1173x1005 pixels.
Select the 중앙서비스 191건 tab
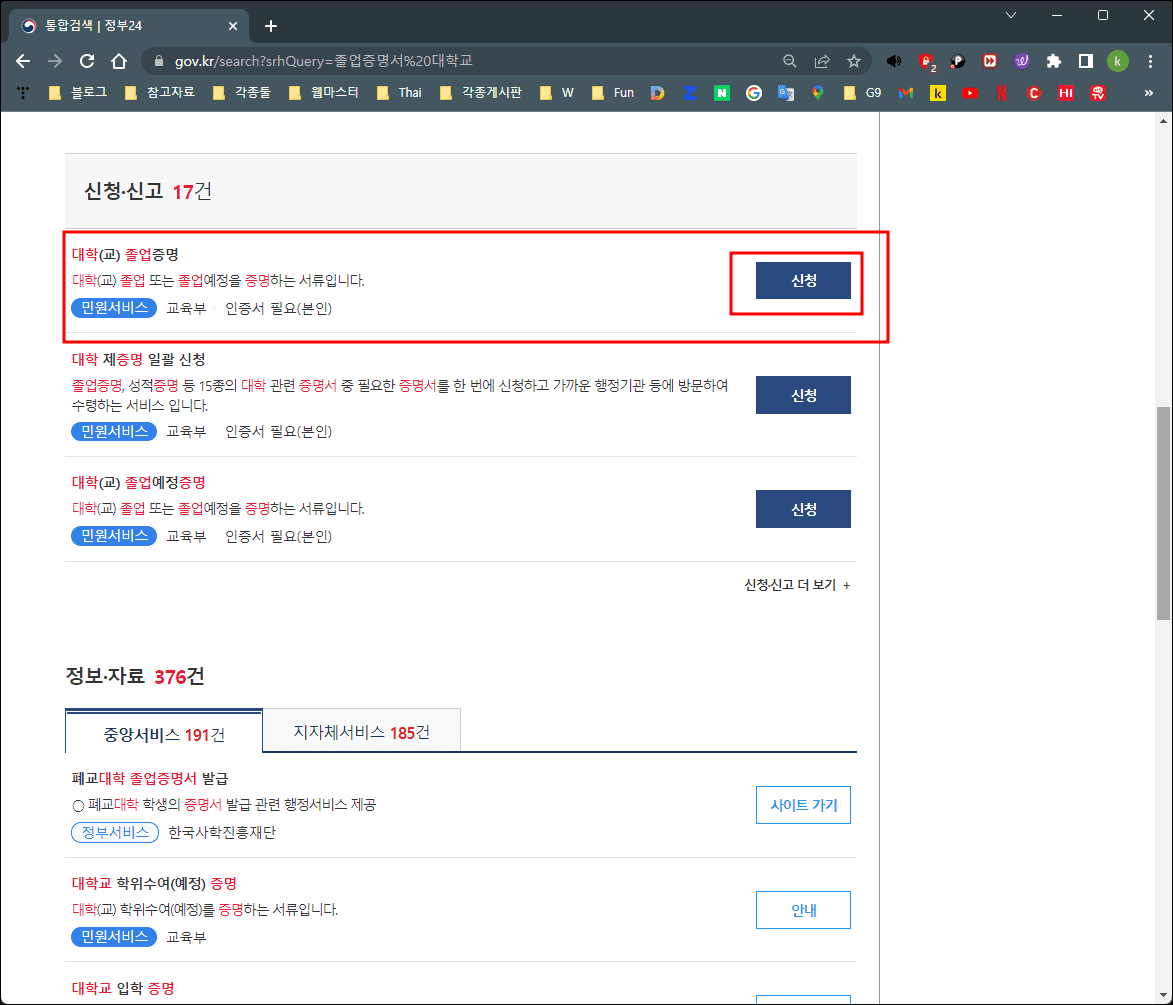[x=163, y=731]
